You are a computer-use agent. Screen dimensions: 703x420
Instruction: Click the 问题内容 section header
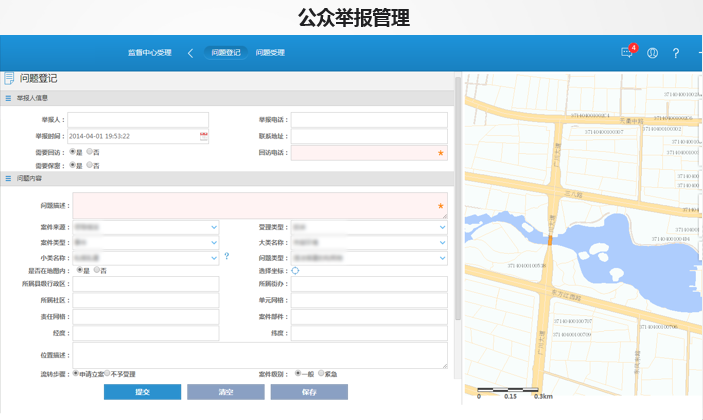tap(227, 178)
